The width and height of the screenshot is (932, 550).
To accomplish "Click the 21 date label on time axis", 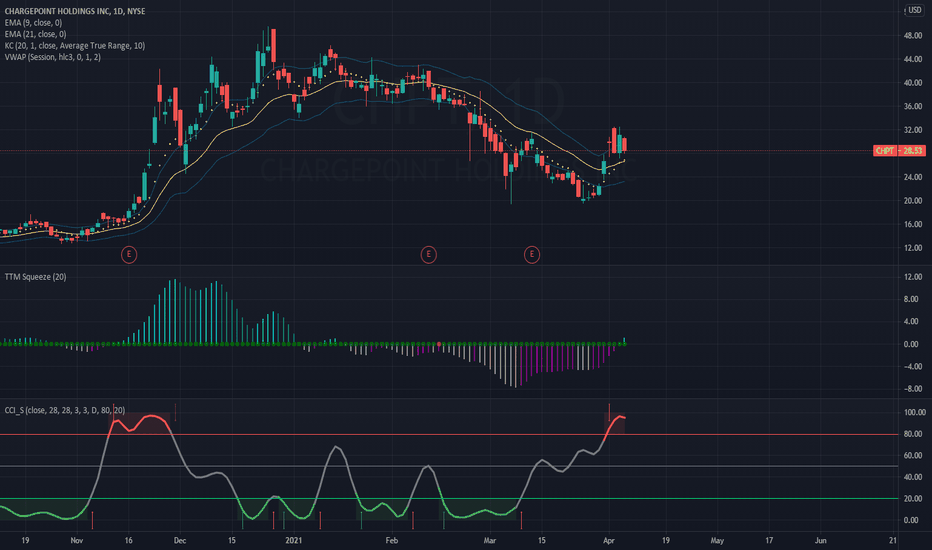I will click(x=893, y=540).
